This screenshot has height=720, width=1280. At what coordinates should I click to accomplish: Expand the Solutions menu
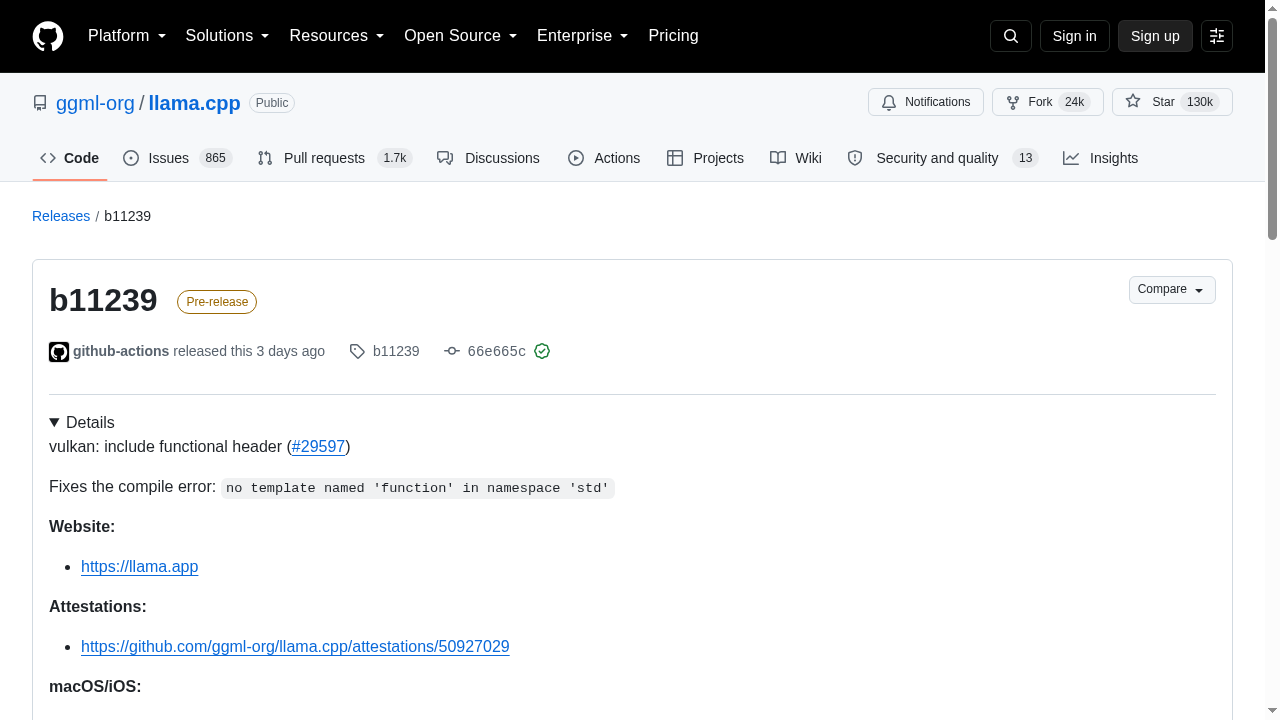228,36
